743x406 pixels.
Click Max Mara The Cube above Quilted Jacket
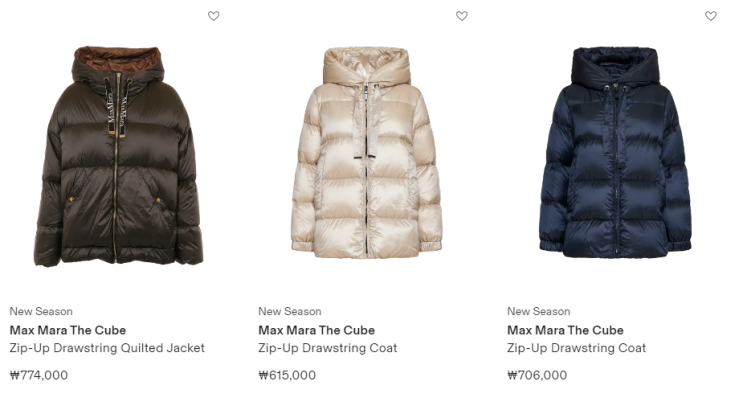pos(68,330)
